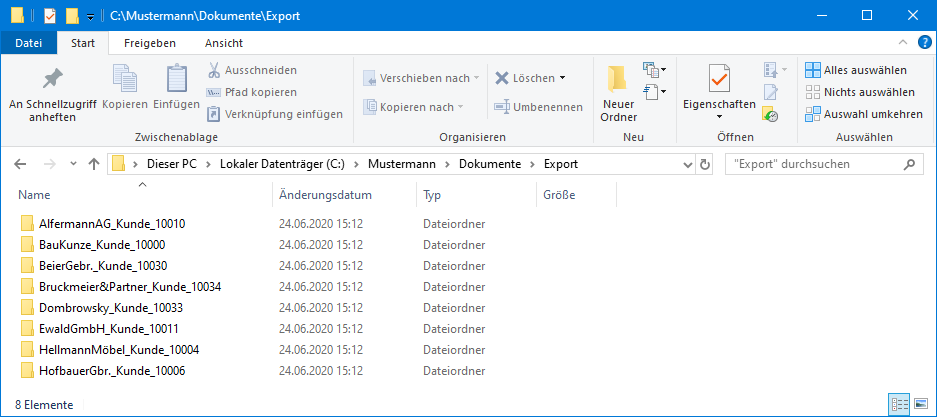Viewport: 937px width, 417px height.
Task: Jump to Dokumente in the breadcrumb
Action: [x=490, y=164]
